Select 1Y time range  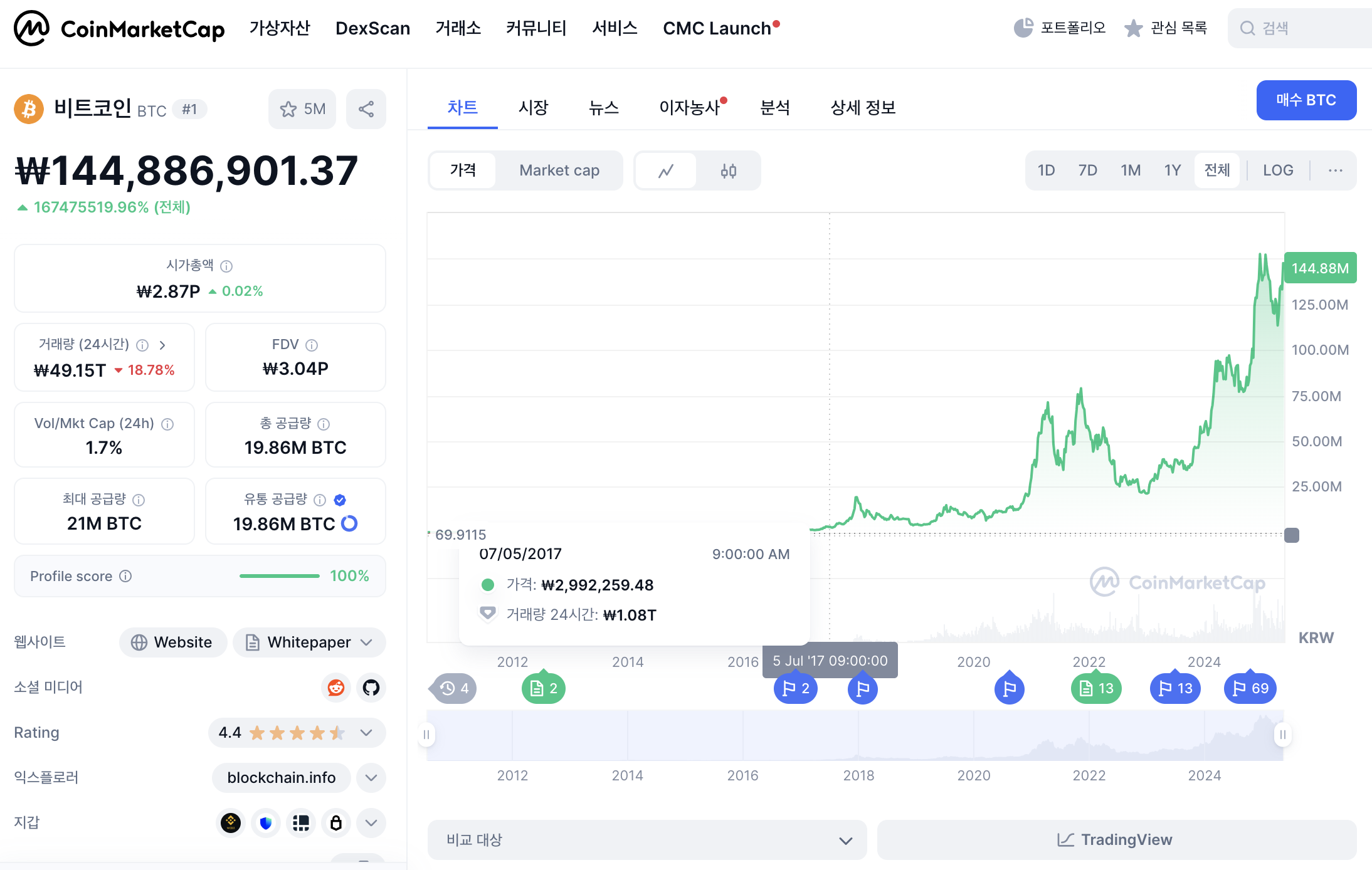[1172, 170]
